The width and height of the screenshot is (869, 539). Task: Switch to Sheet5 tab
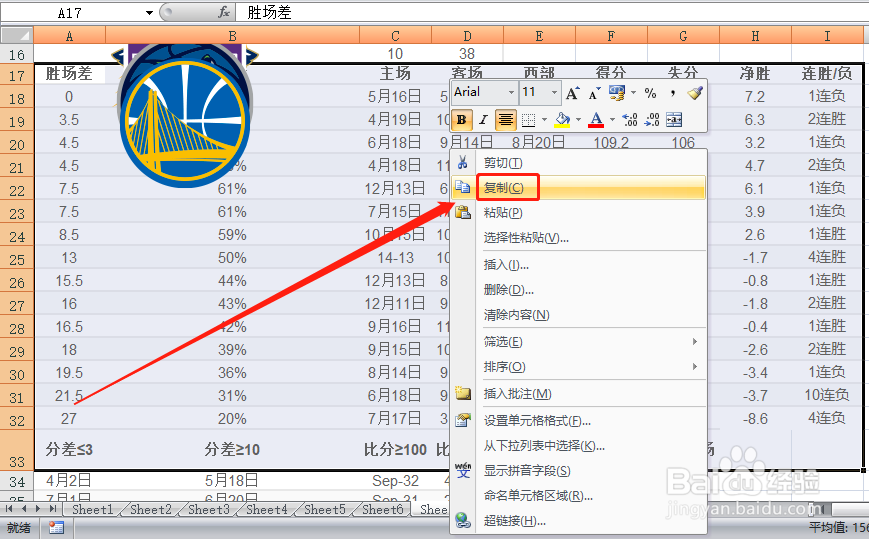point(325,509)
